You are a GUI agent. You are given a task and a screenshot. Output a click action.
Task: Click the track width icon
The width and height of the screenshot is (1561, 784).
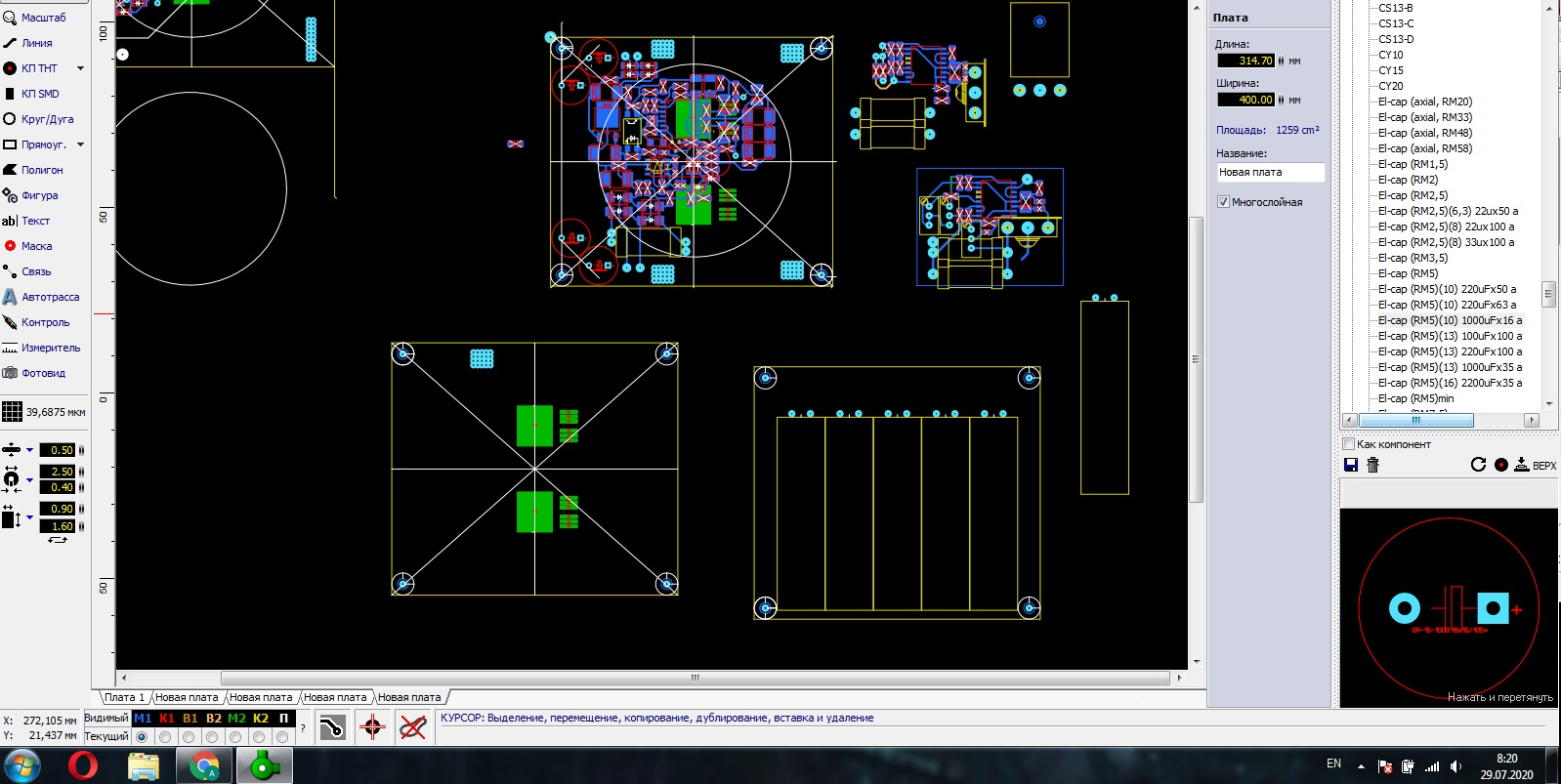coord(11,450)
